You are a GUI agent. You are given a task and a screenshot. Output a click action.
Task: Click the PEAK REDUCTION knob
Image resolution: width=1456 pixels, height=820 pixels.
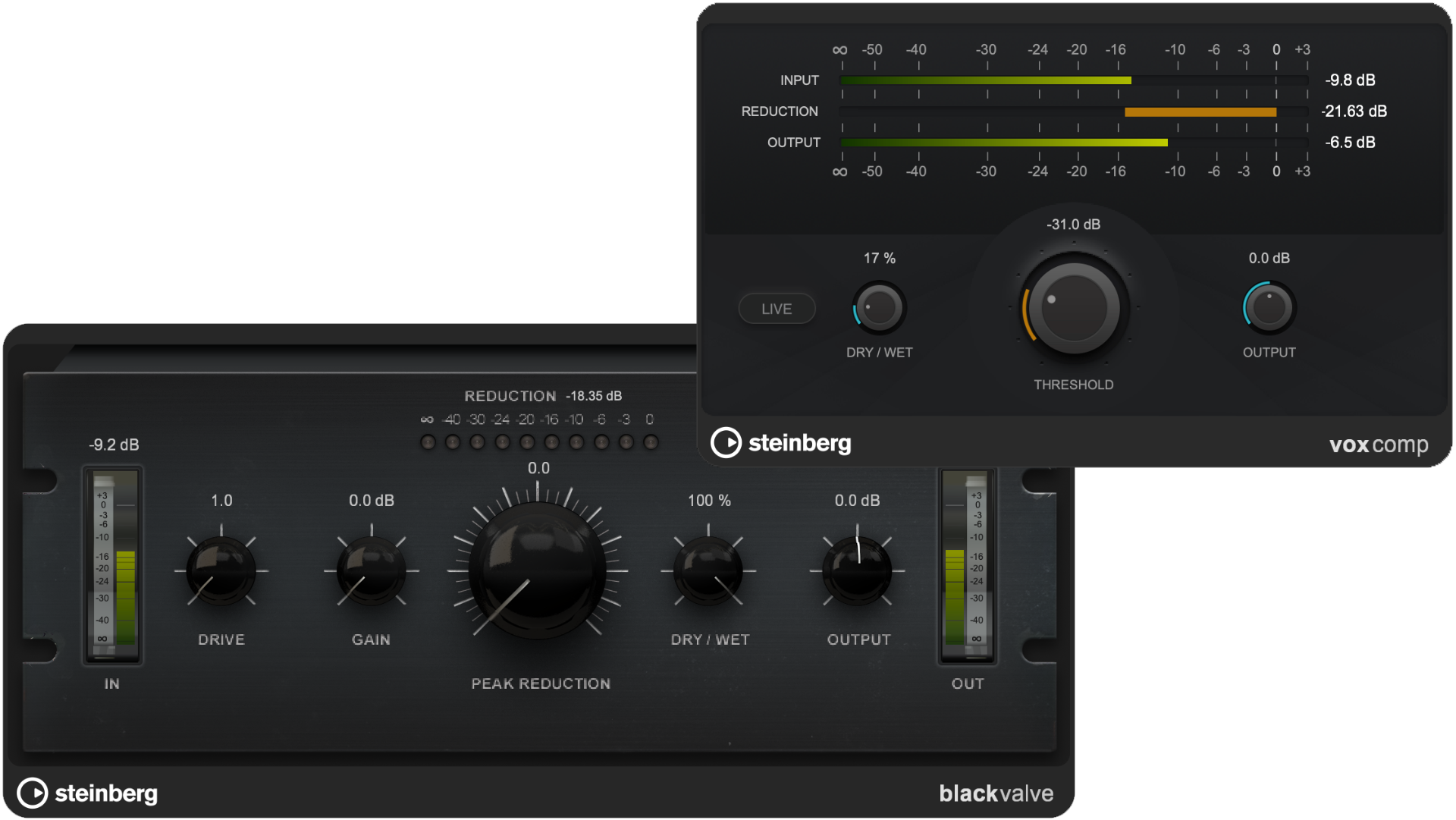pyautogui.click(x=538, y=570)
